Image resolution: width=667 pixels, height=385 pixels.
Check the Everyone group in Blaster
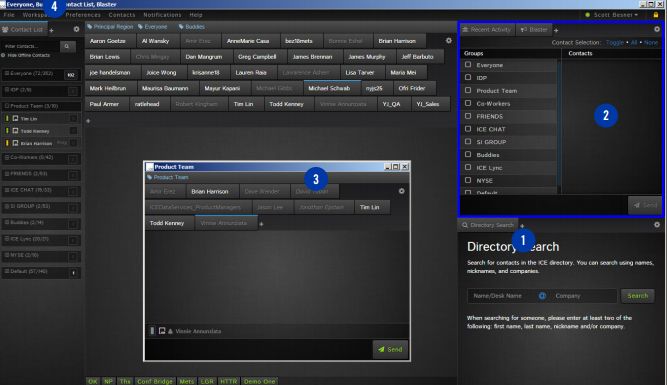tap(468, 64)
